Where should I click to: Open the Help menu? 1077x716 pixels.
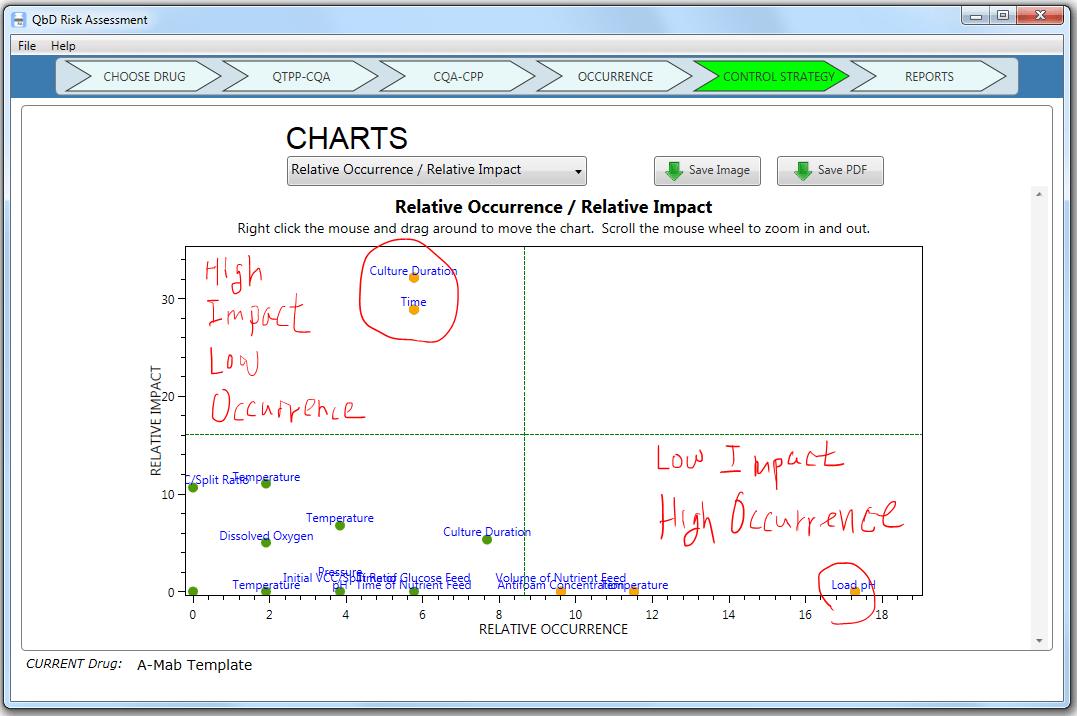click(x=63, y=45)
